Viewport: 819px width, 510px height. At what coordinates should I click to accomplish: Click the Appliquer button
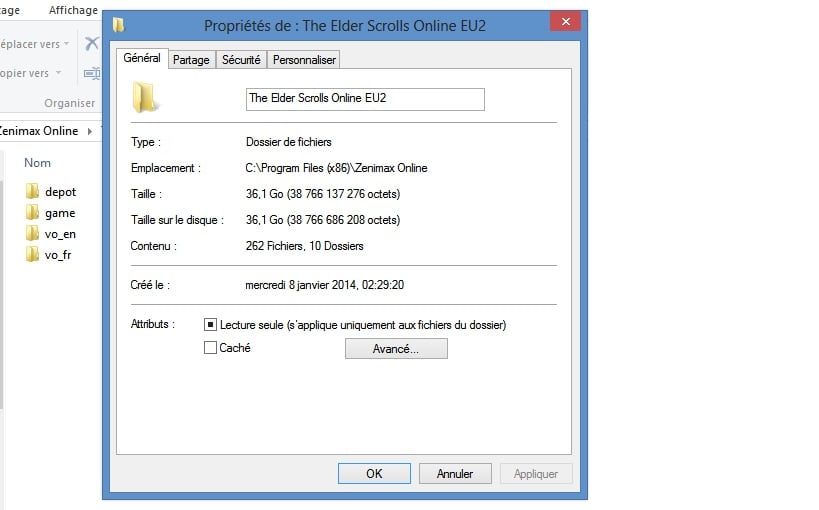point(536,473)
